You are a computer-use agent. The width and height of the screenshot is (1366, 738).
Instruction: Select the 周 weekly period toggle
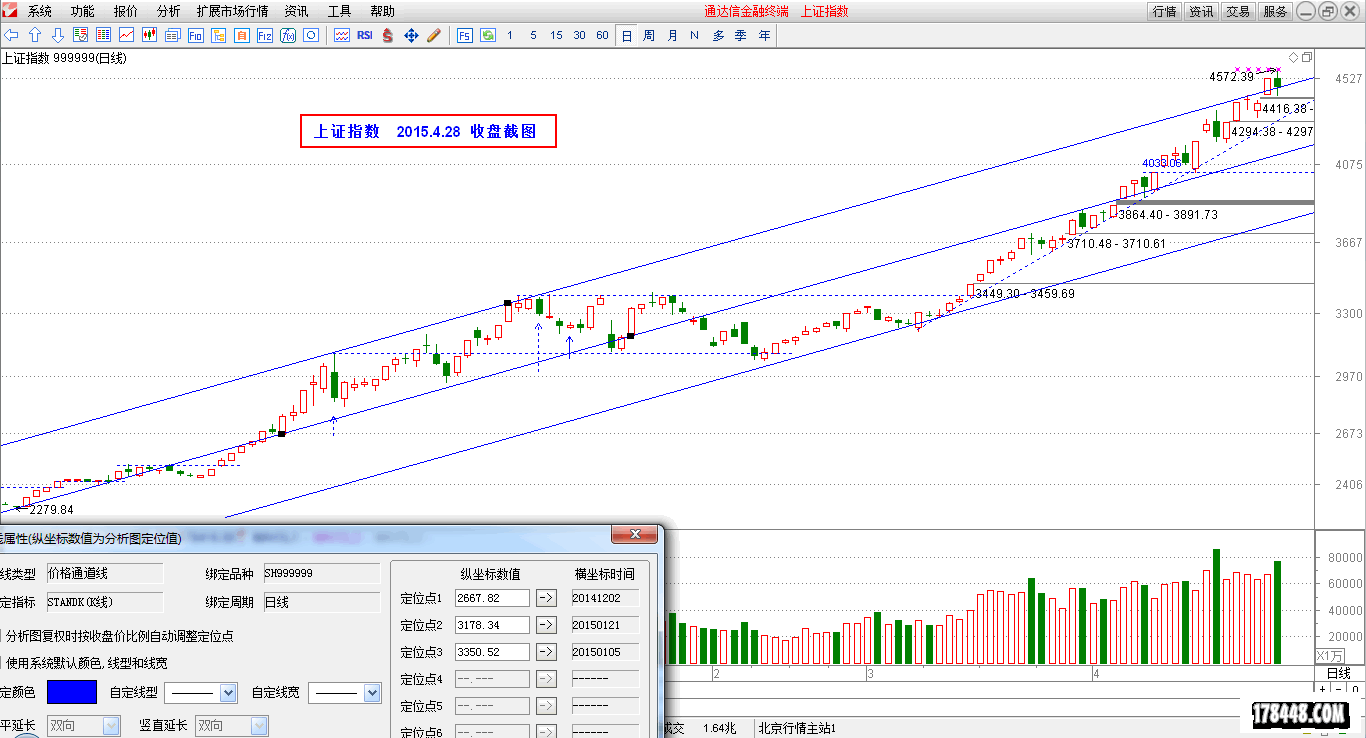pyautogui.click(x=649, y=35)
